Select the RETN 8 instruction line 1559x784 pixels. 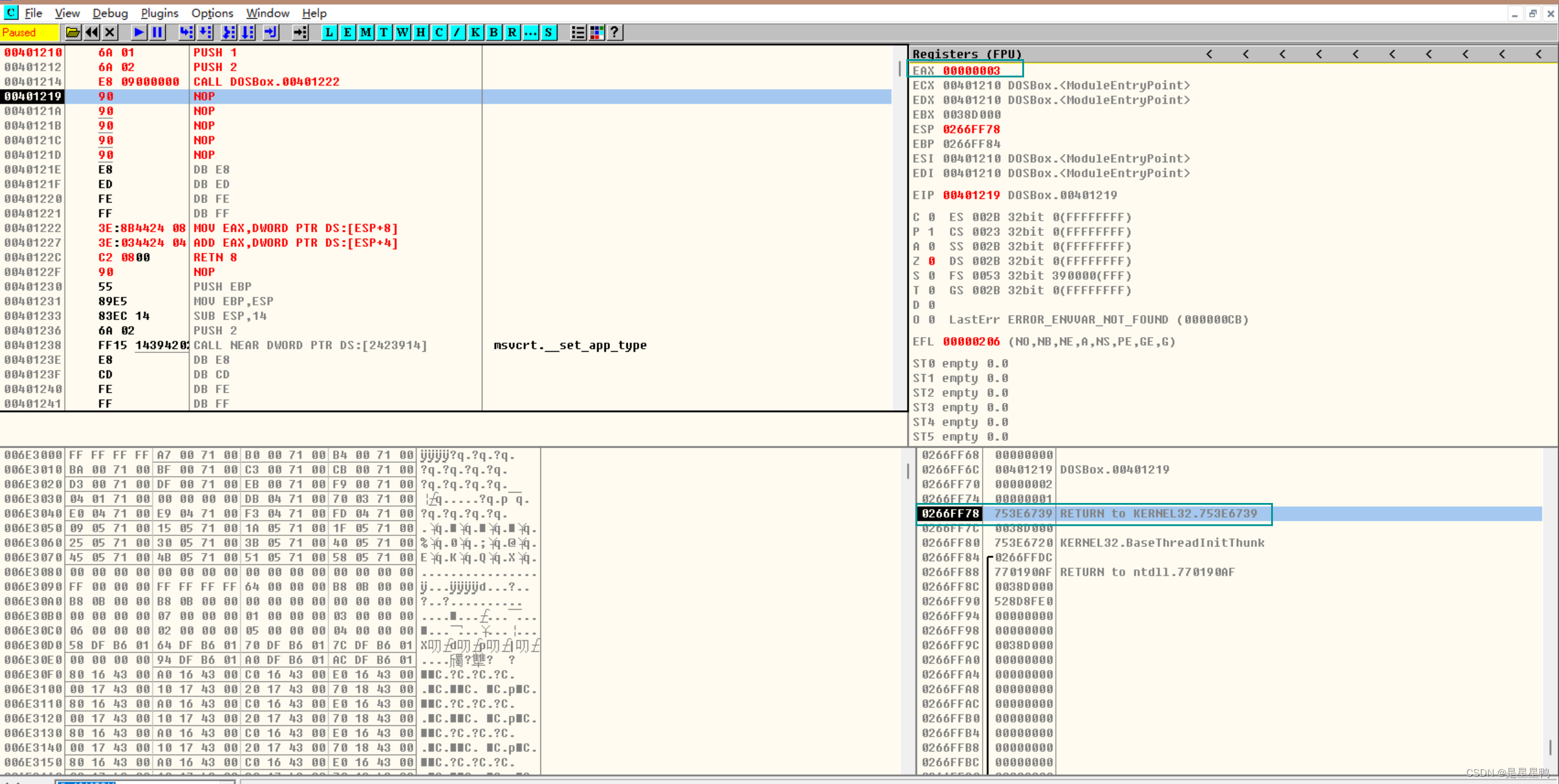point(215,257)
